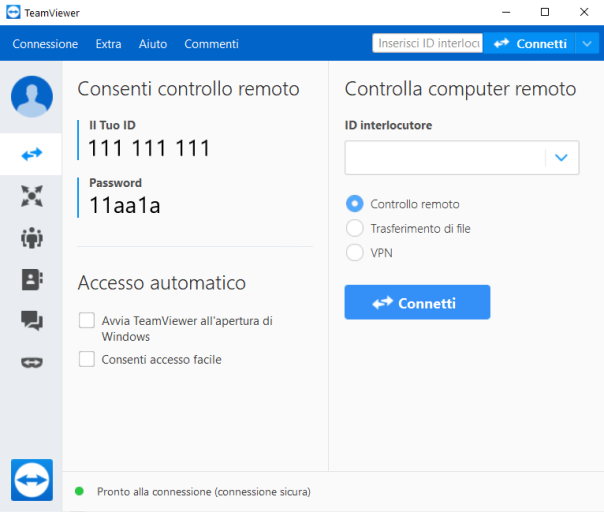
Task: Tick the Consenti accesso facile checkbox
Action: click(x=87, y=359)
